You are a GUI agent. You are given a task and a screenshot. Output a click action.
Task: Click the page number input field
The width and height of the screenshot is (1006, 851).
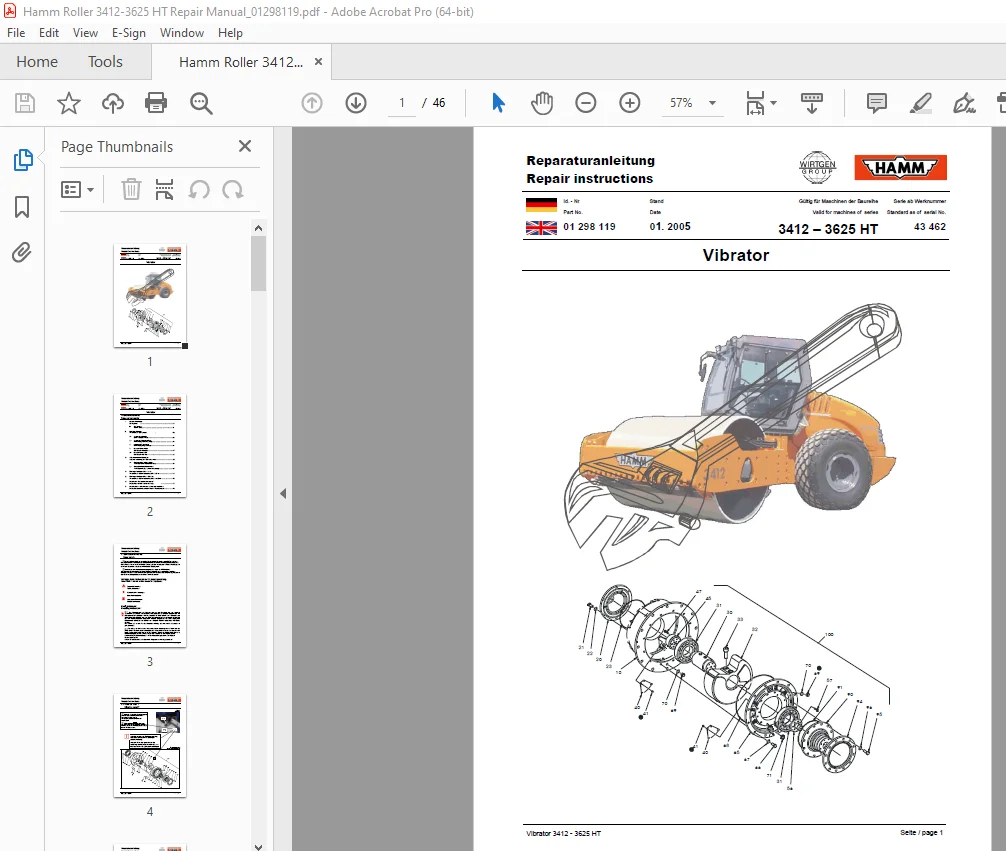click(402, 103)
